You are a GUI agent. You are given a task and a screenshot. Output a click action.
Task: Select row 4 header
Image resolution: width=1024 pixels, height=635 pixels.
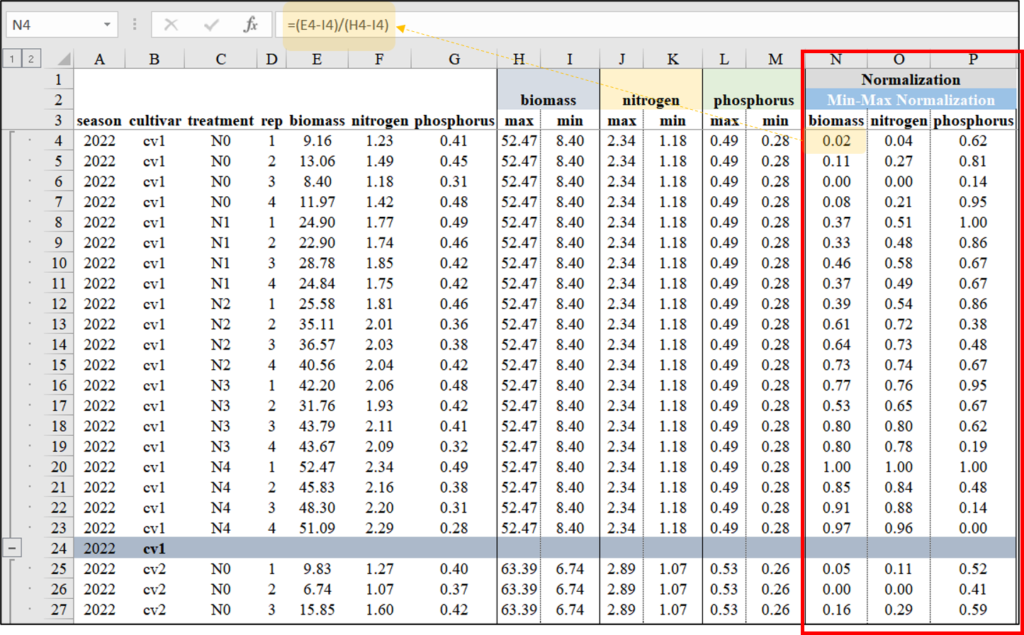point(58,141)
